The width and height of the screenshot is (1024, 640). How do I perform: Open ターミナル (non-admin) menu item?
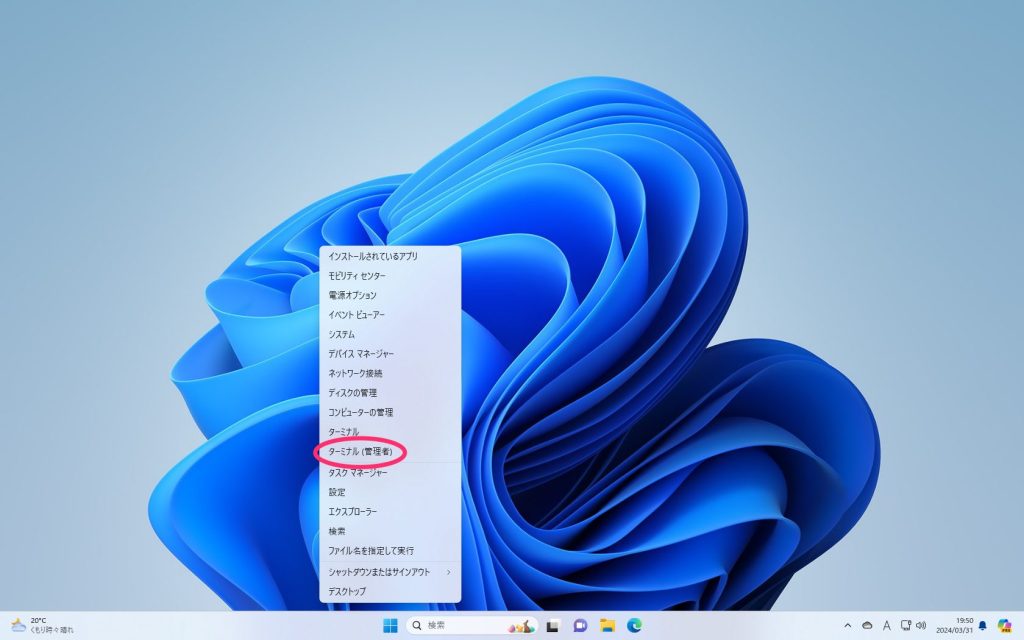pyautogui.click(x=390, y=432)
